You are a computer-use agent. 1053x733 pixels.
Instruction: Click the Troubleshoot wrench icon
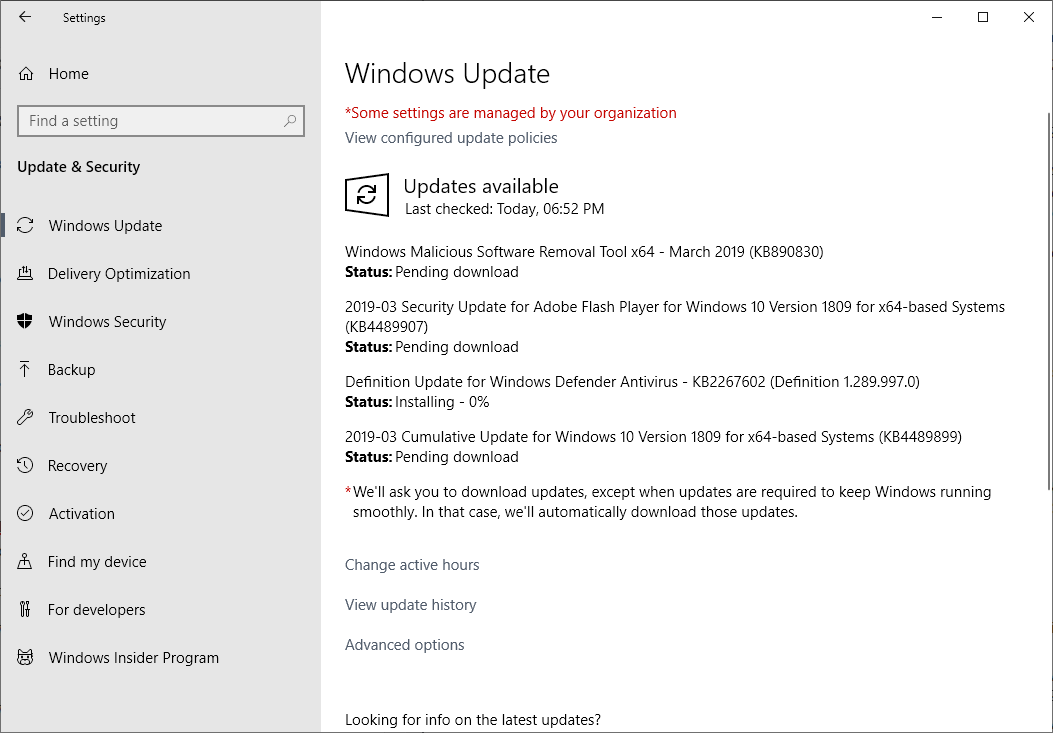pos(25,418)
